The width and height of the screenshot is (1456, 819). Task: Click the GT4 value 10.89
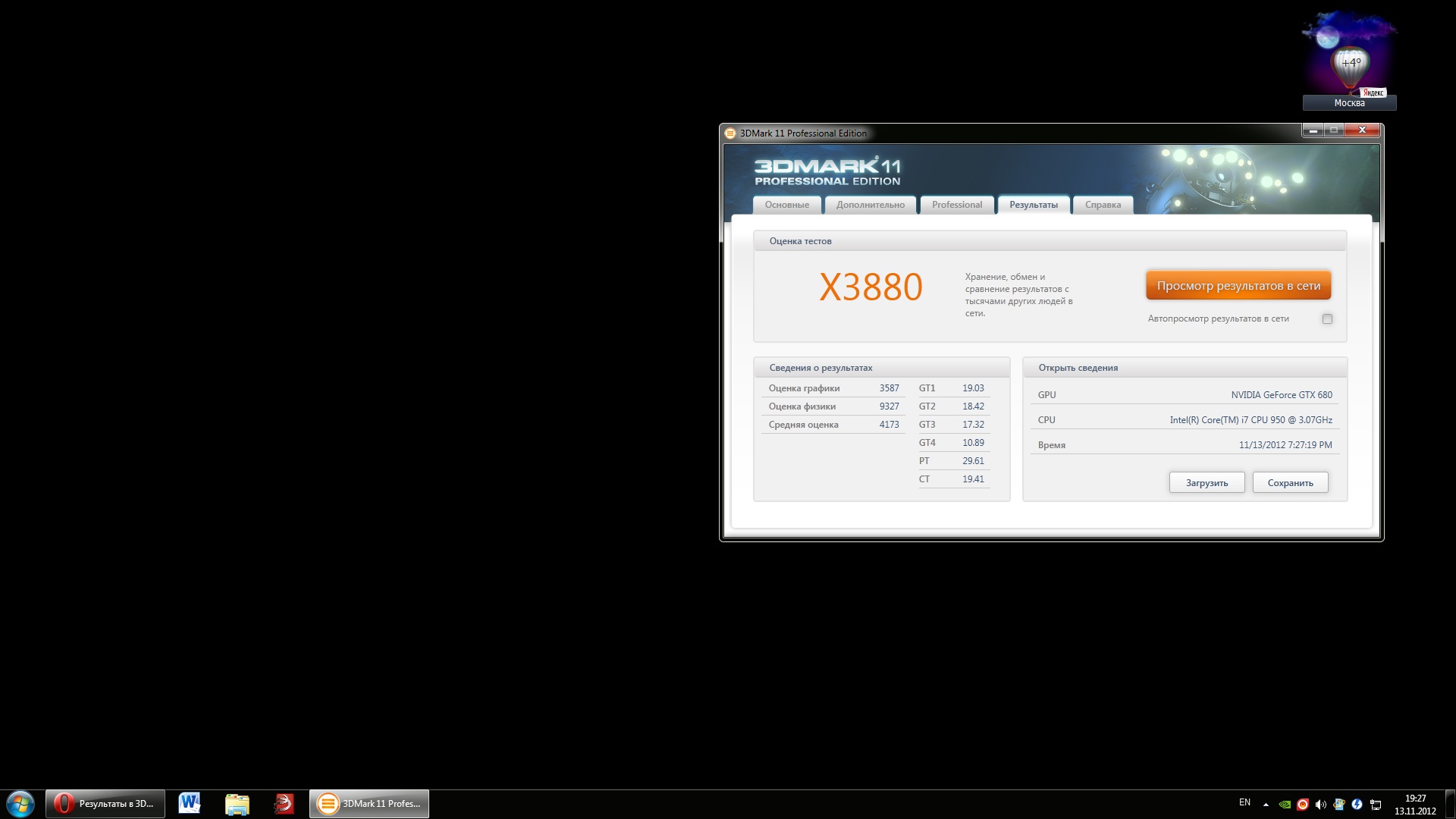point(973,443)
